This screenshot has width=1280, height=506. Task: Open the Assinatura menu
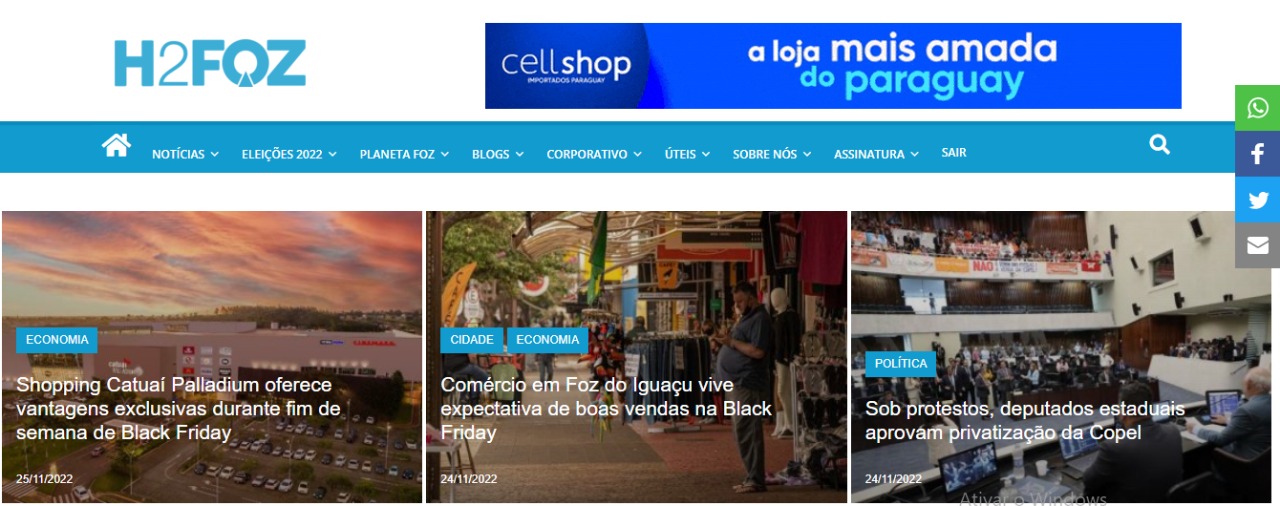pyautogui.click(x=876, y=154)
